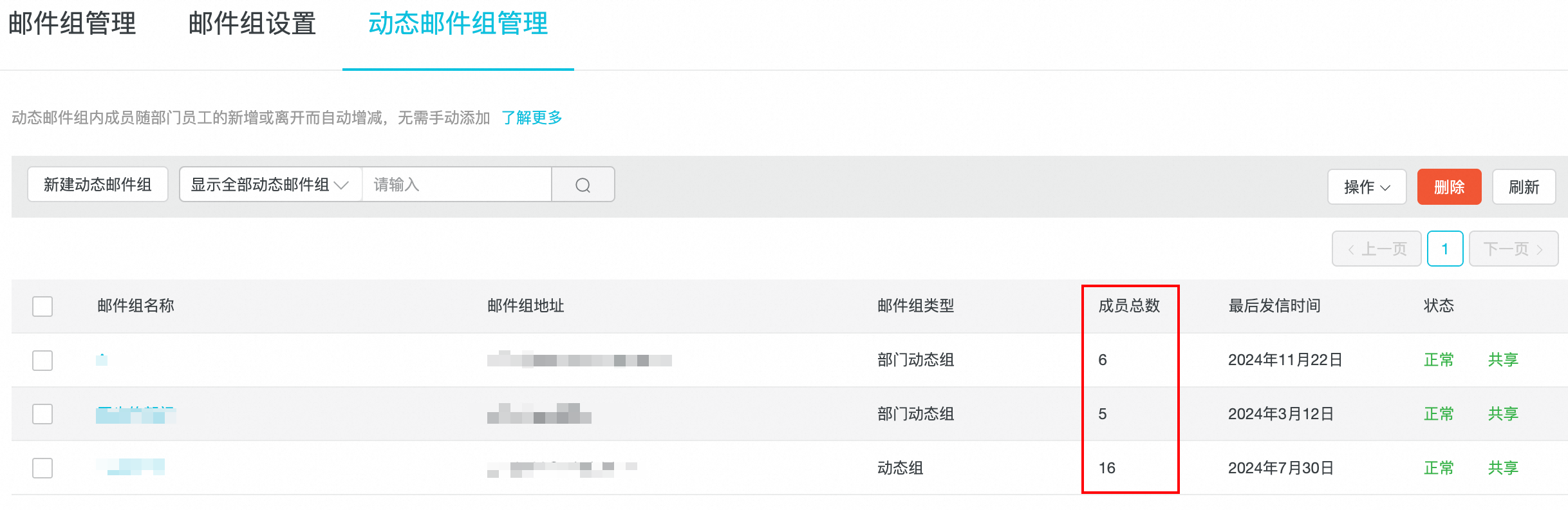Image resolution: width=1568 pixels, height=510 pixels.
Task: Click the 刷新 button
Action: (x=1524, y=187)
